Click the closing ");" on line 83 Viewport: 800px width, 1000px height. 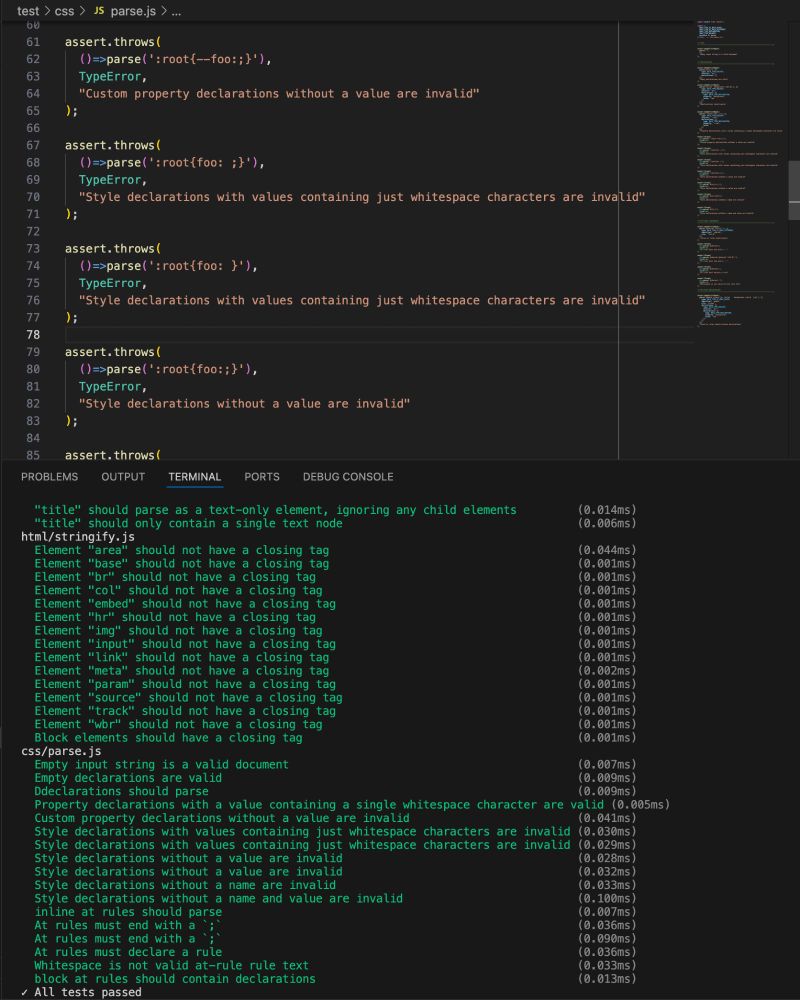click(x=71, y=421)
